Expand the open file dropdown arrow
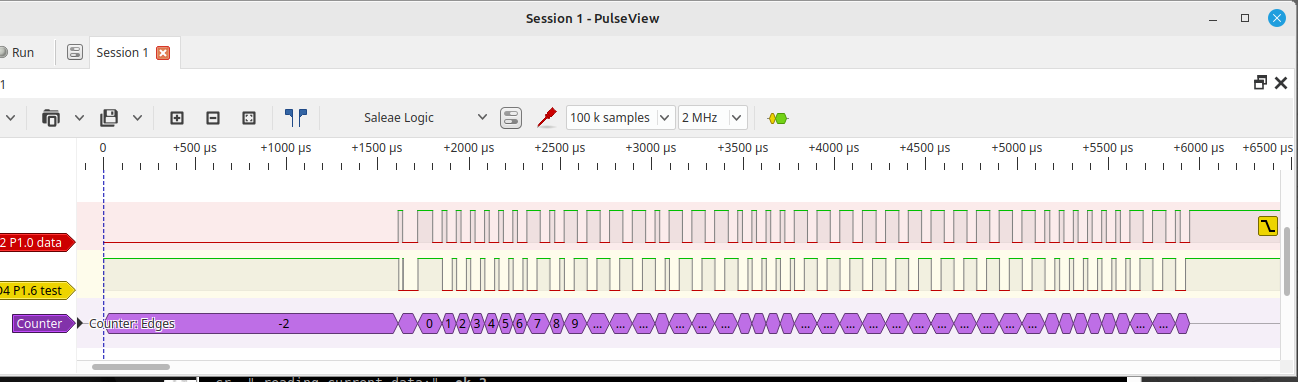 click(x=79, y=117)
